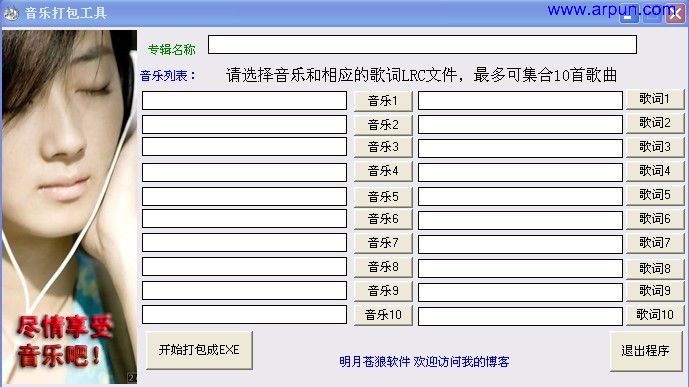
Task: Focus the lyrics path field beside 歌词1
Action: (x=520, y=101)
